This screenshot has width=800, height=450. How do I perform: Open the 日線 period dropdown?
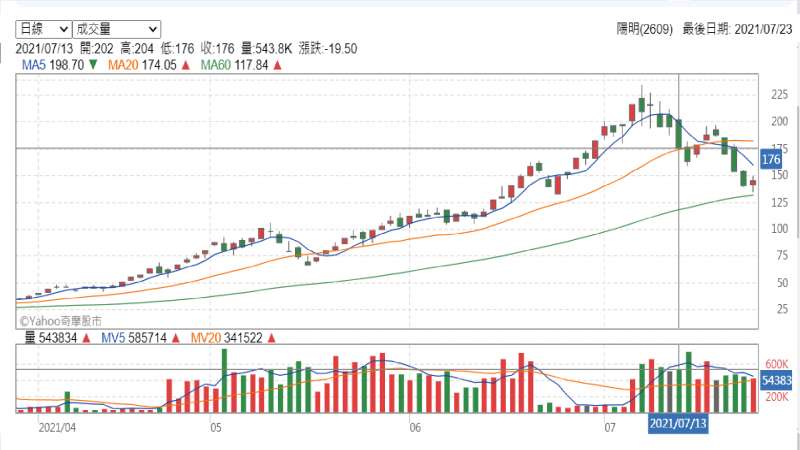click(x=44, y=29)
